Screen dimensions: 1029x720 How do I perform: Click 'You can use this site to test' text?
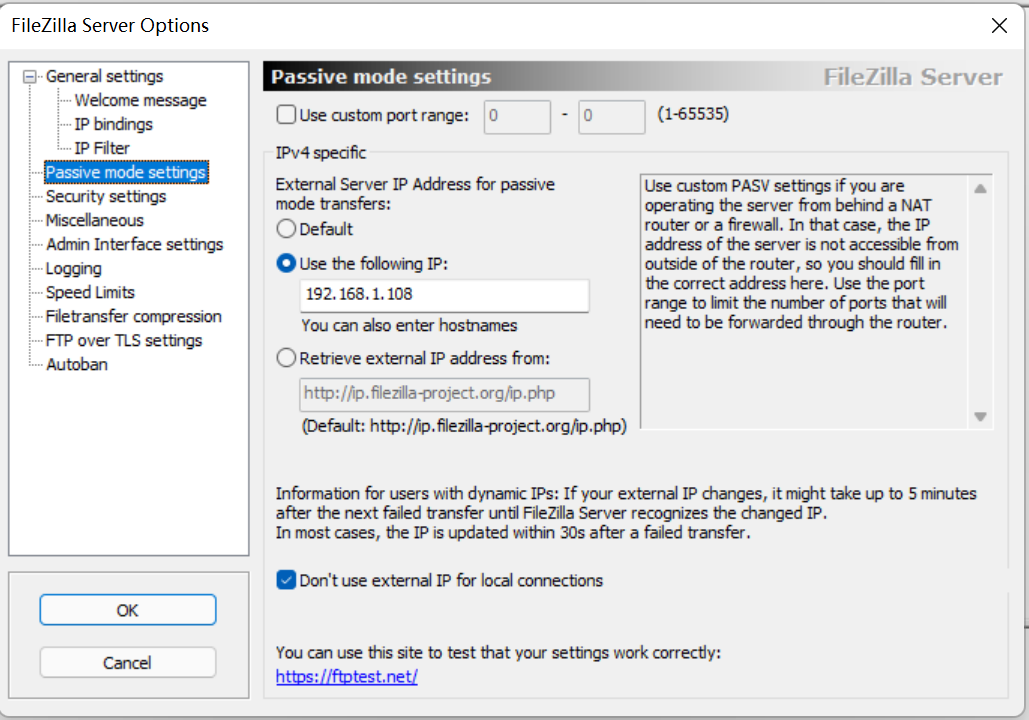(x=498, y=652)
